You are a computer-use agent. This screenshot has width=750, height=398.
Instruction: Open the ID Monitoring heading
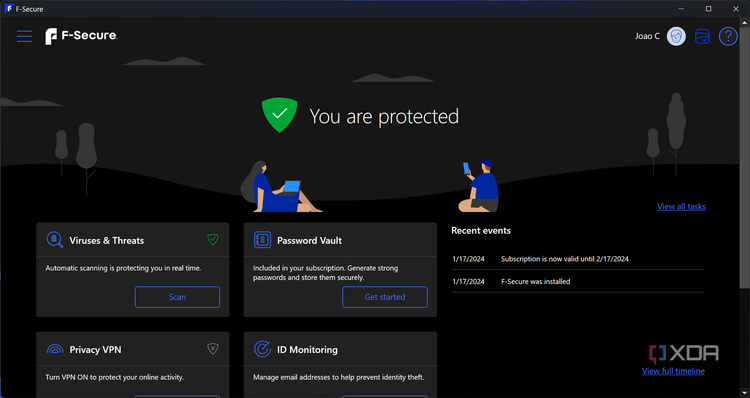[307, 350]
